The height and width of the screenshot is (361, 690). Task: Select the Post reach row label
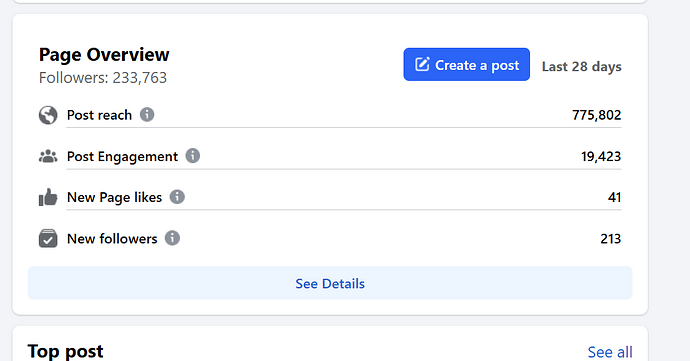point(99,115)
